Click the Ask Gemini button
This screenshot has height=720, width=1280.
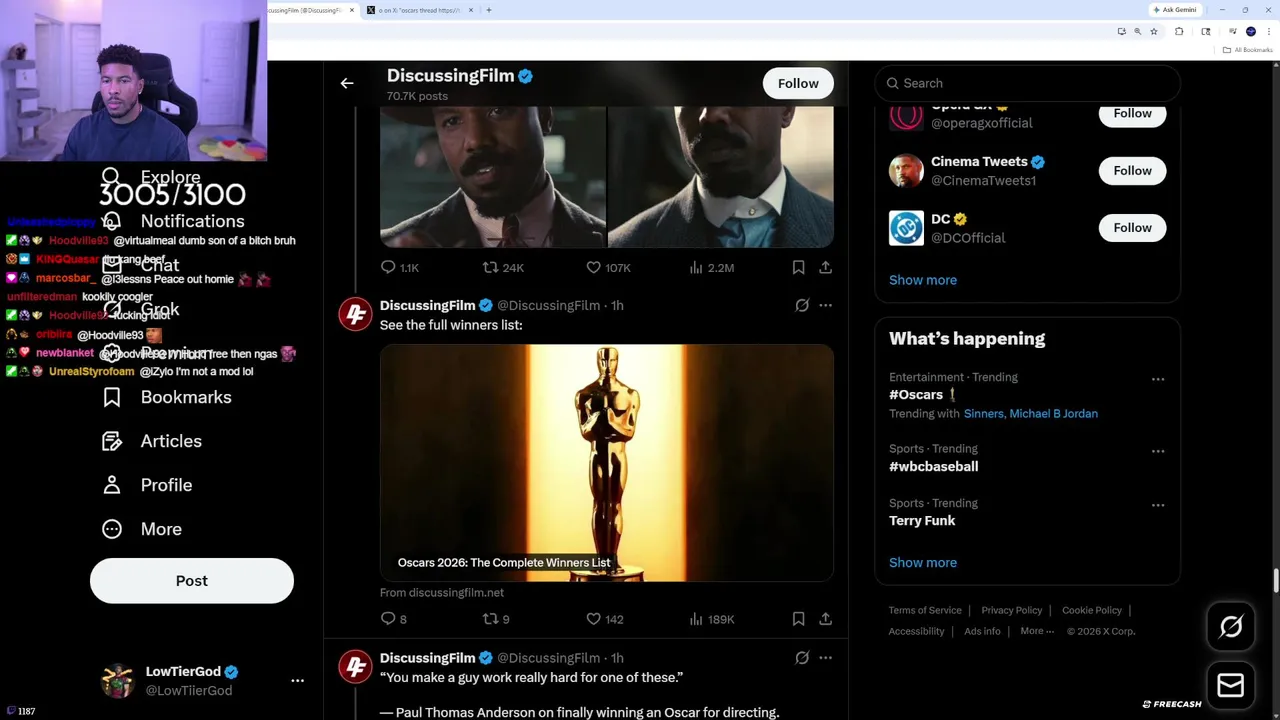[x=1175, y=10]
